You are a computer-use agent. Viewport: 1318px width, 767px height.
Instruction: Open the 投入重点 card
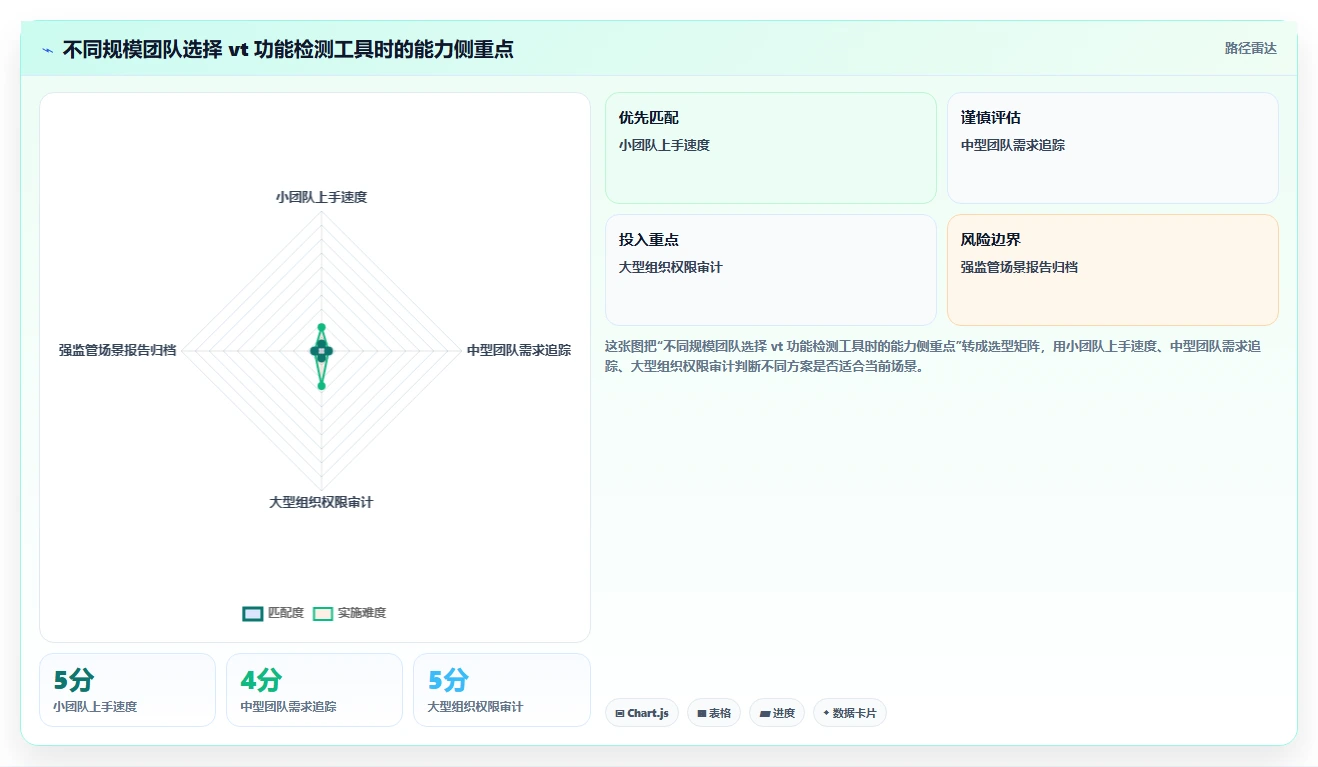point(771,270)
